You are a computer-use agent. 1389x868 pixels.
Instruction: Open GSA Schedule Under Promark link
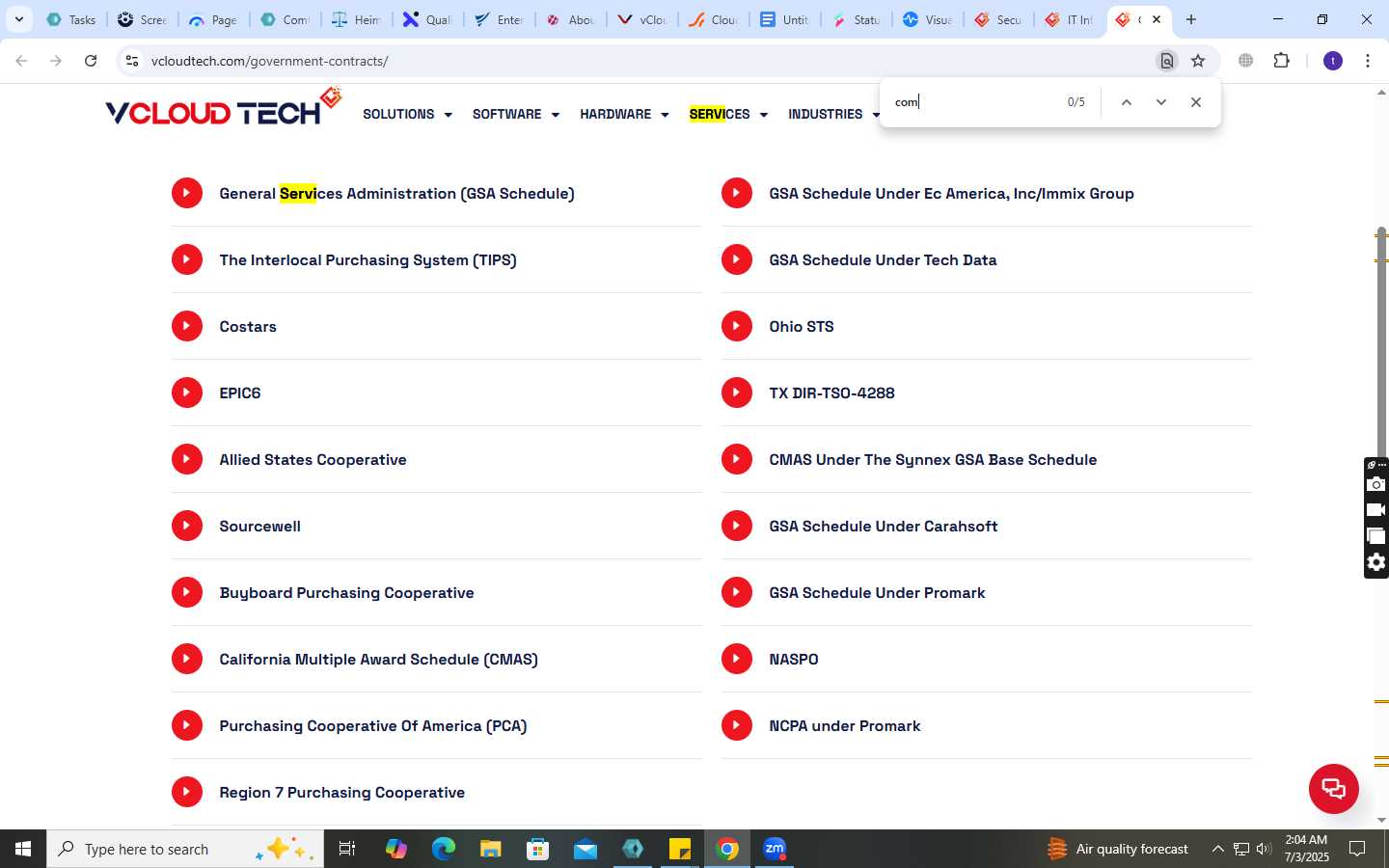point(877,592)
